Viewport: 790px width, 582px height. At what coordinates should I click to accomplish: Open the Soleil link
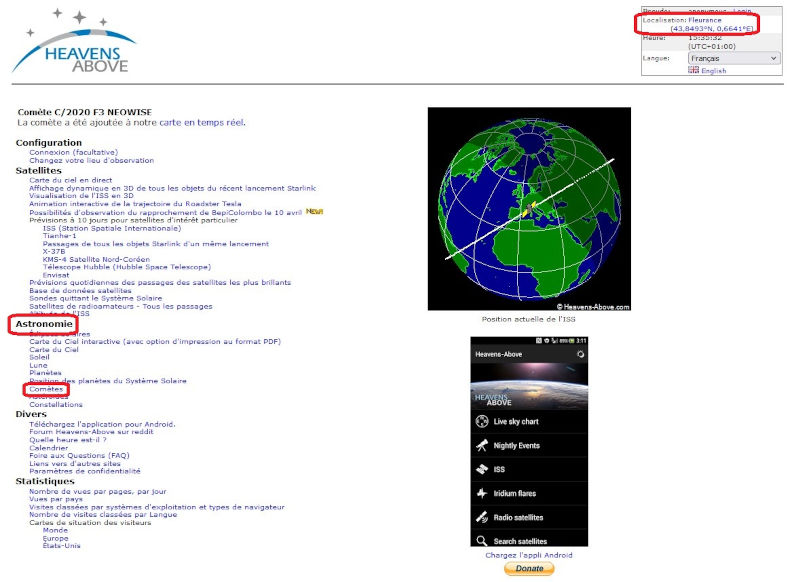pyautogui.click(x=39, y=357)
